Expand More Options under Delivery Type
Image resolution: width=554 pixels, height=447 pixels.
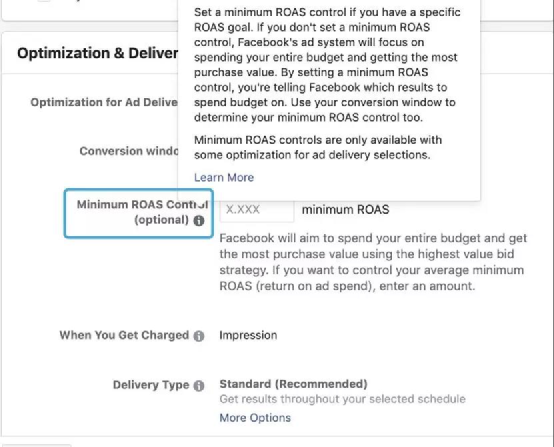[255, 418]
